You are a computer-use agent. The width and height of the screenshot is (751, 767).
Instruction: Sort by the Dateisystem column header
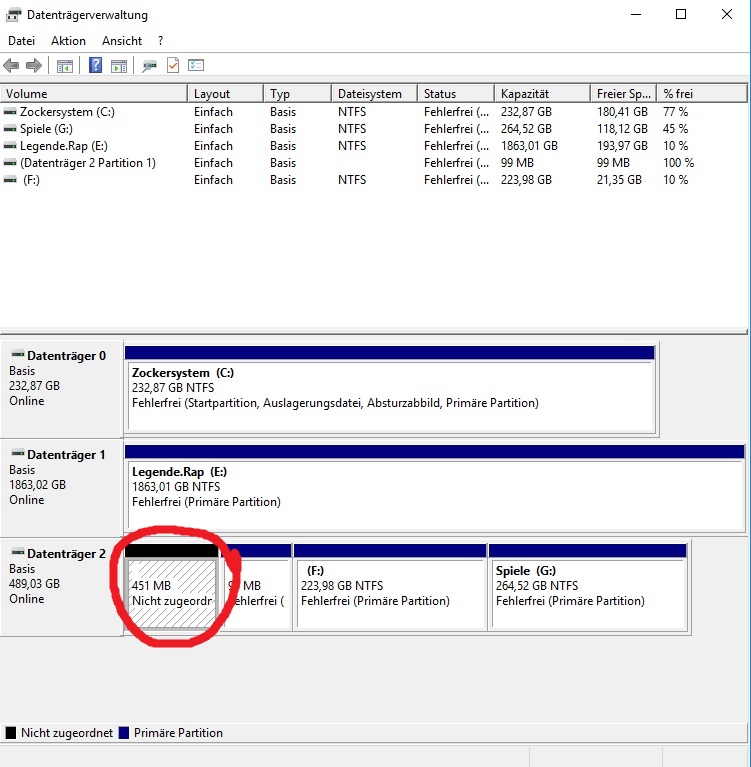pyautogui.click(x=375, y=93)
